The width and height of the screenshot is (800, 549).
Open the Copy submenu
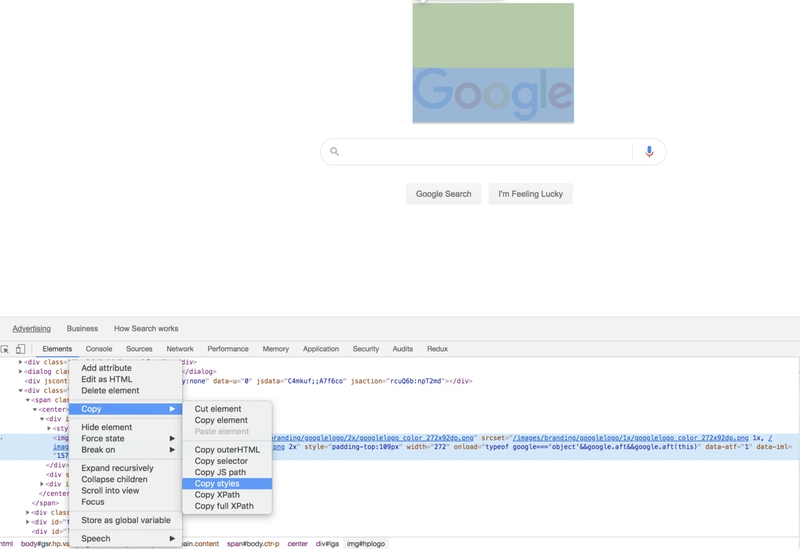click(x=126, y=409)
